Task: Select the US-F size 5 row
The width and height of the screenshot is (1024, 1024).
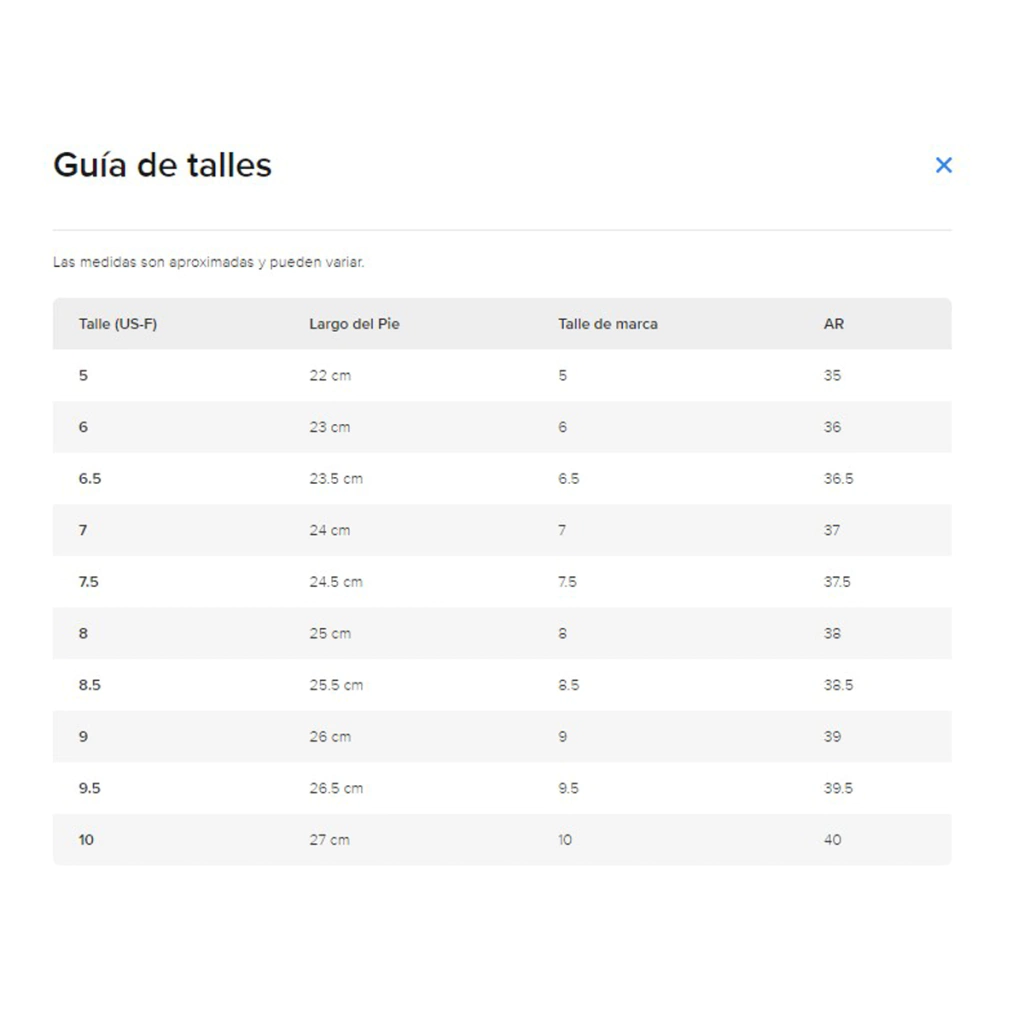Action: point(83,376)
